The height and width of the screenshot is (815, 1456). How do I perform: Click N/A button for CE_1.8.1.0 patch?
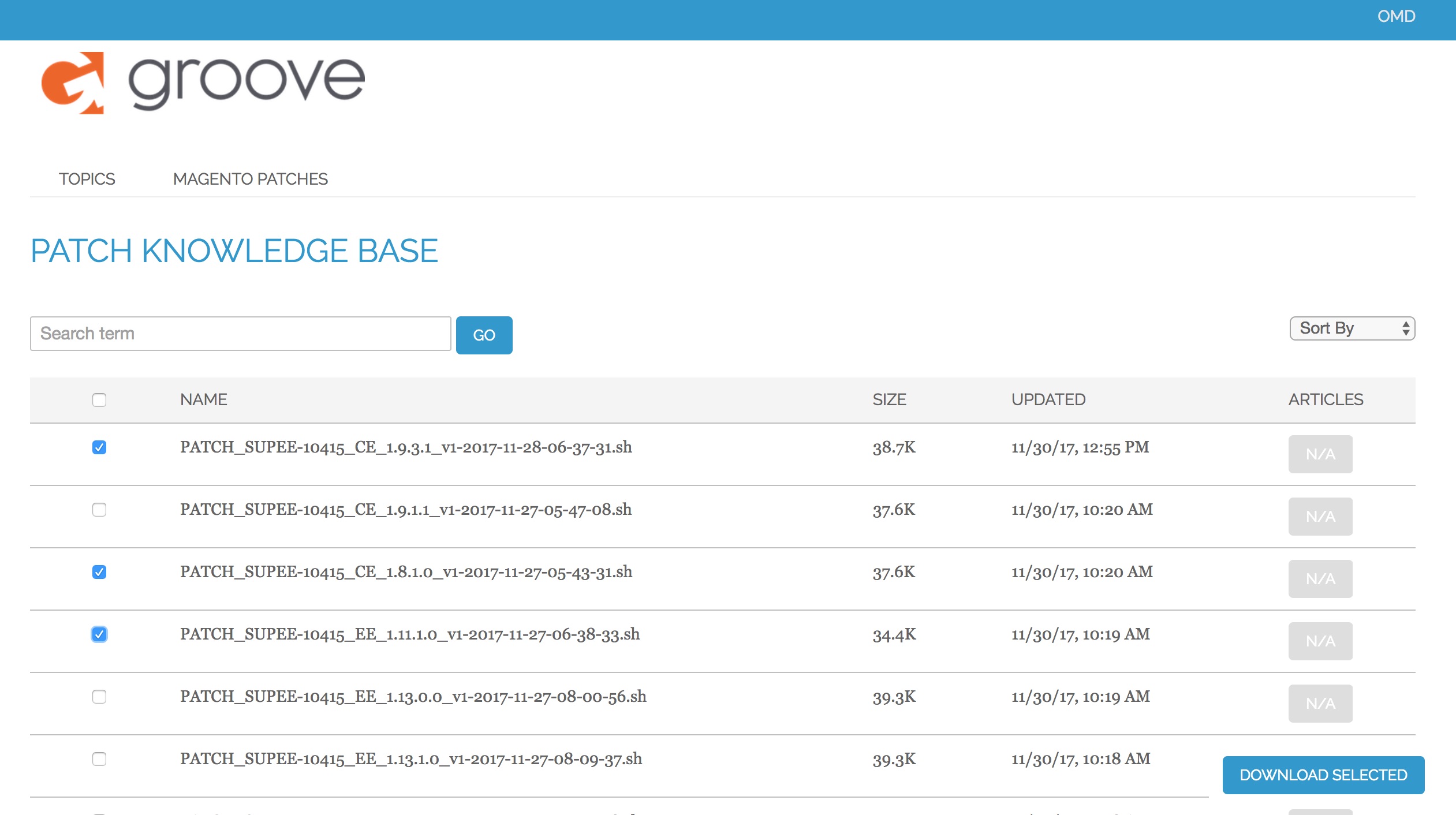(1320, 579)
